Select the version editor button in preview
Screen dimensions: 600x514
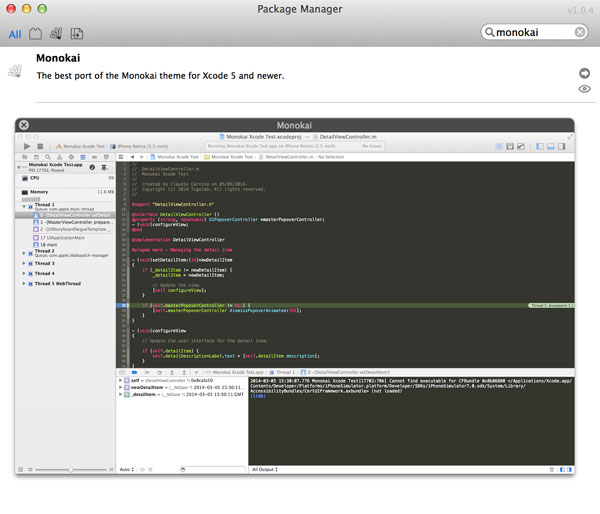click(x=521, y=147)
